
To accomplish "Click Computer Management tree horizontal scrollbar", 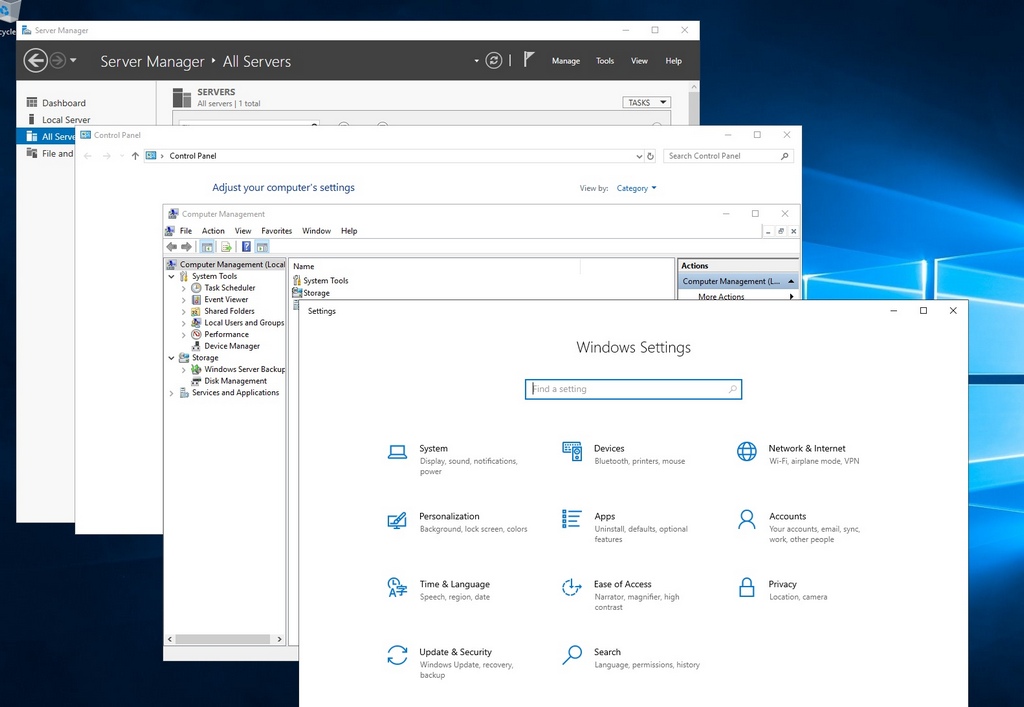I will [x=225, y=639].
